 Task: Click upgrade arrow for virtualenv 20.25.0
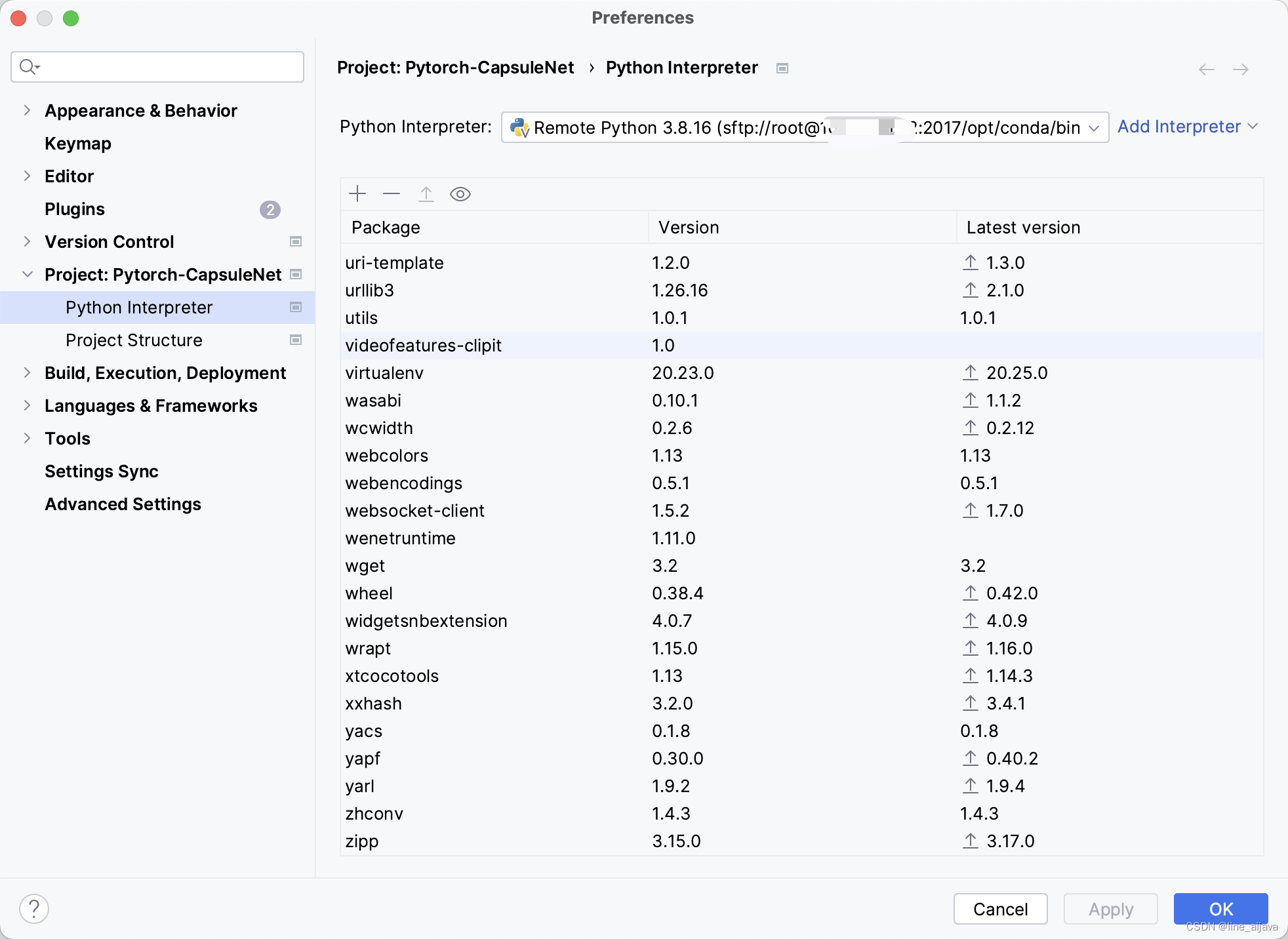pyautogui.click(x=971, y=372)
